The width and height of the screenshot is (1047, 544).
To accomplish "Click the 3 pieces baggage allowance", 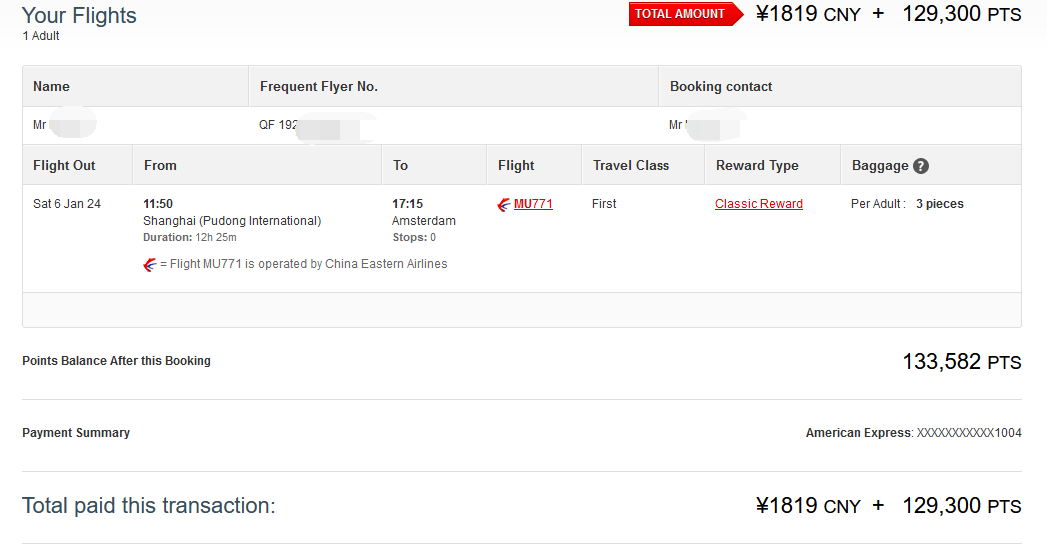I will point(939,204).
